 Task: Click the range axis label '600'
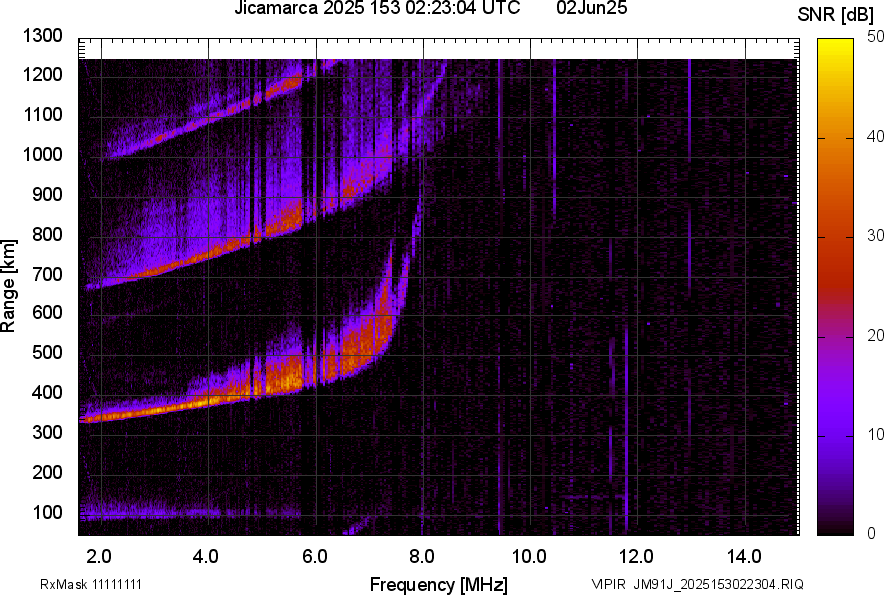47,312
